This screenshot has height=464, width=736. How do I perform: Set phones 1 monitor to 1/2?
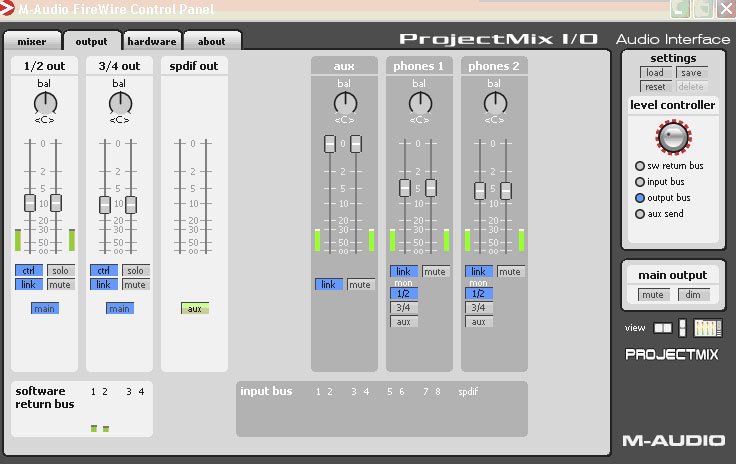(x=404, y=294)
